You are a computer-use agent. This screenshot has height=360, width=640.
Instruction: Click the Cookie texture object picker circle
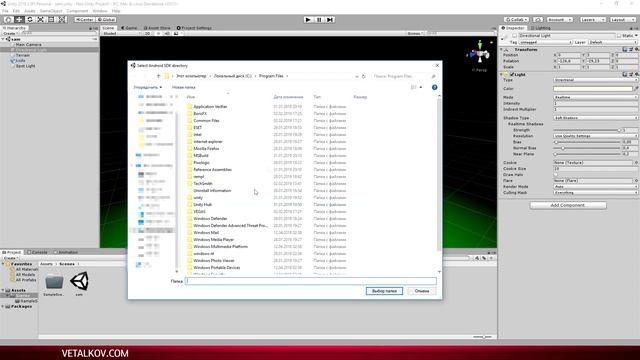coord(636,162)
